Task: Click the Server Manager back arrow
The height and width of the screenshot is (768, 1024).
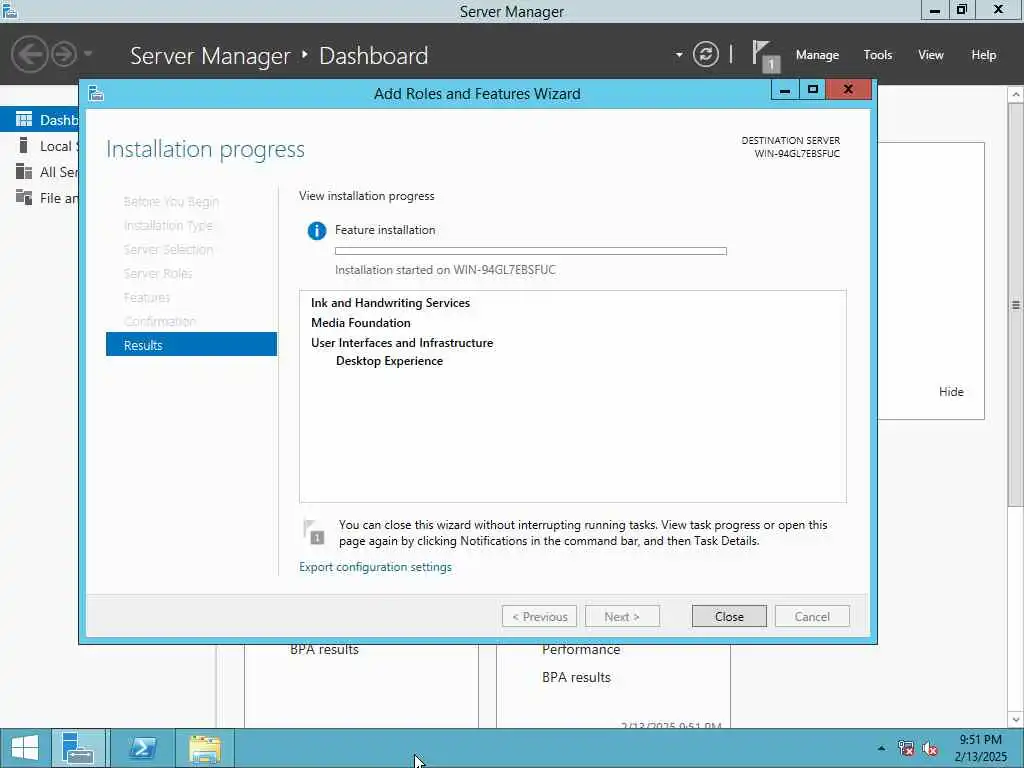Action: coord(29,54)
